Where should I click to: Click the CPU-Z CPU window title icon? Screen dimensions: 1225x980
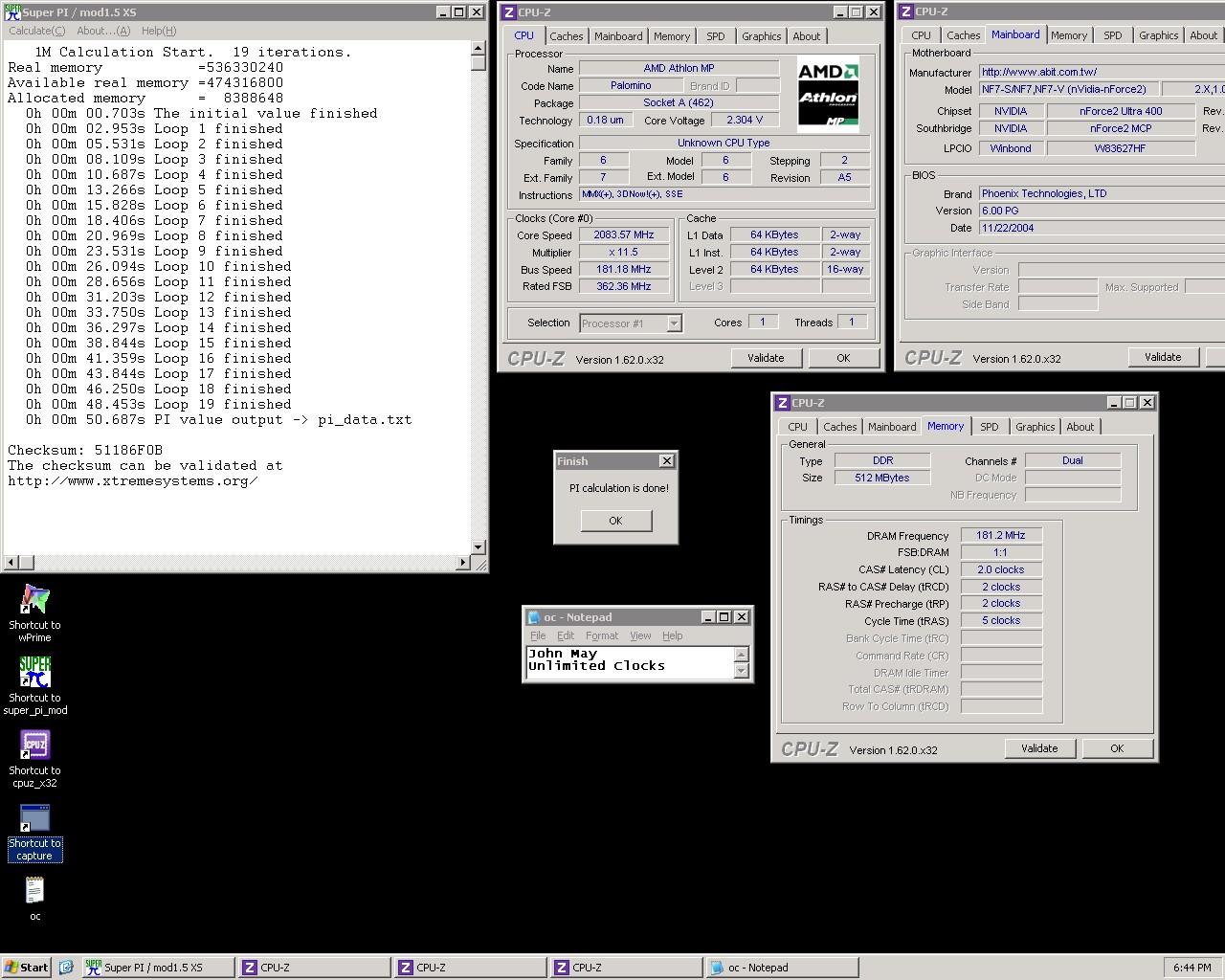[x=509, y=12]
